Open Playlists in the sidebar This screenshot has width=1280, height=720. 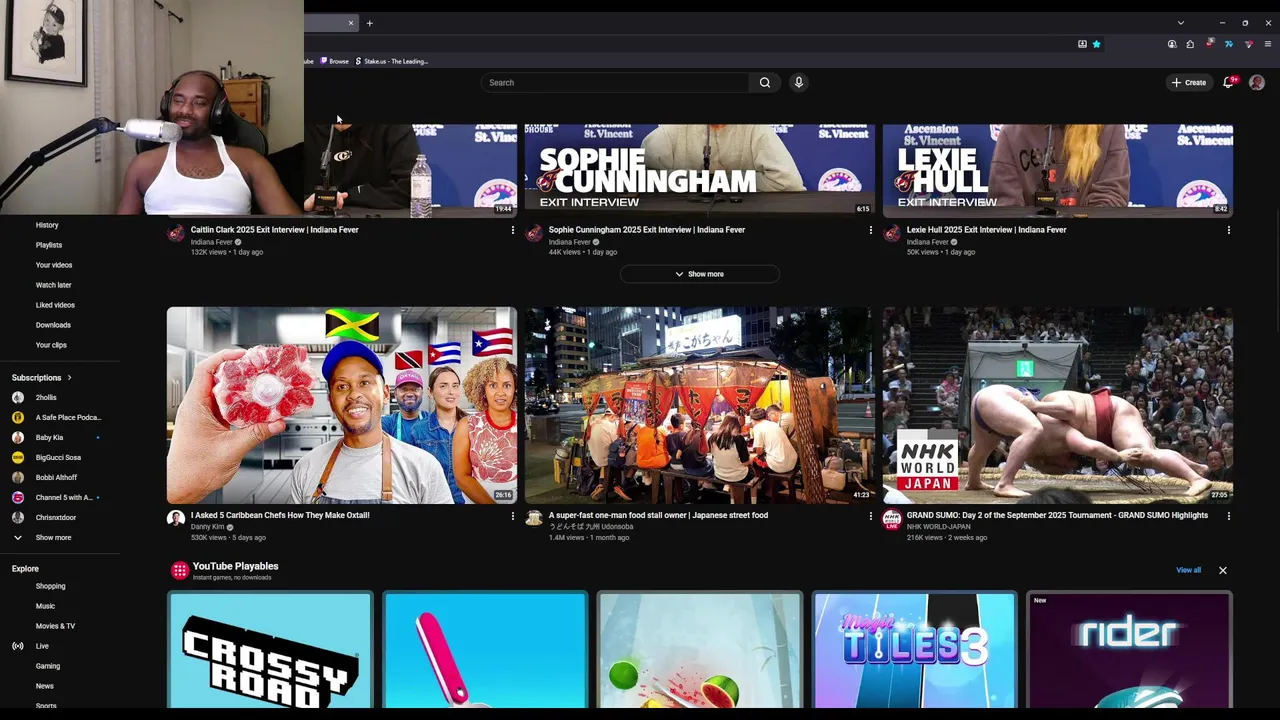tap(49, 245)
